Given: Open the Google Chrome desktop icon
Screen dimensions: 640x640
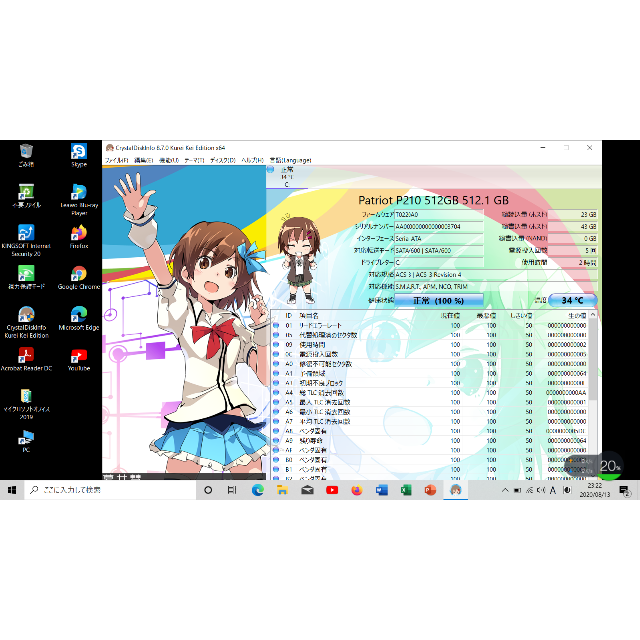Looking at the screenshot, I should [79, 278].
